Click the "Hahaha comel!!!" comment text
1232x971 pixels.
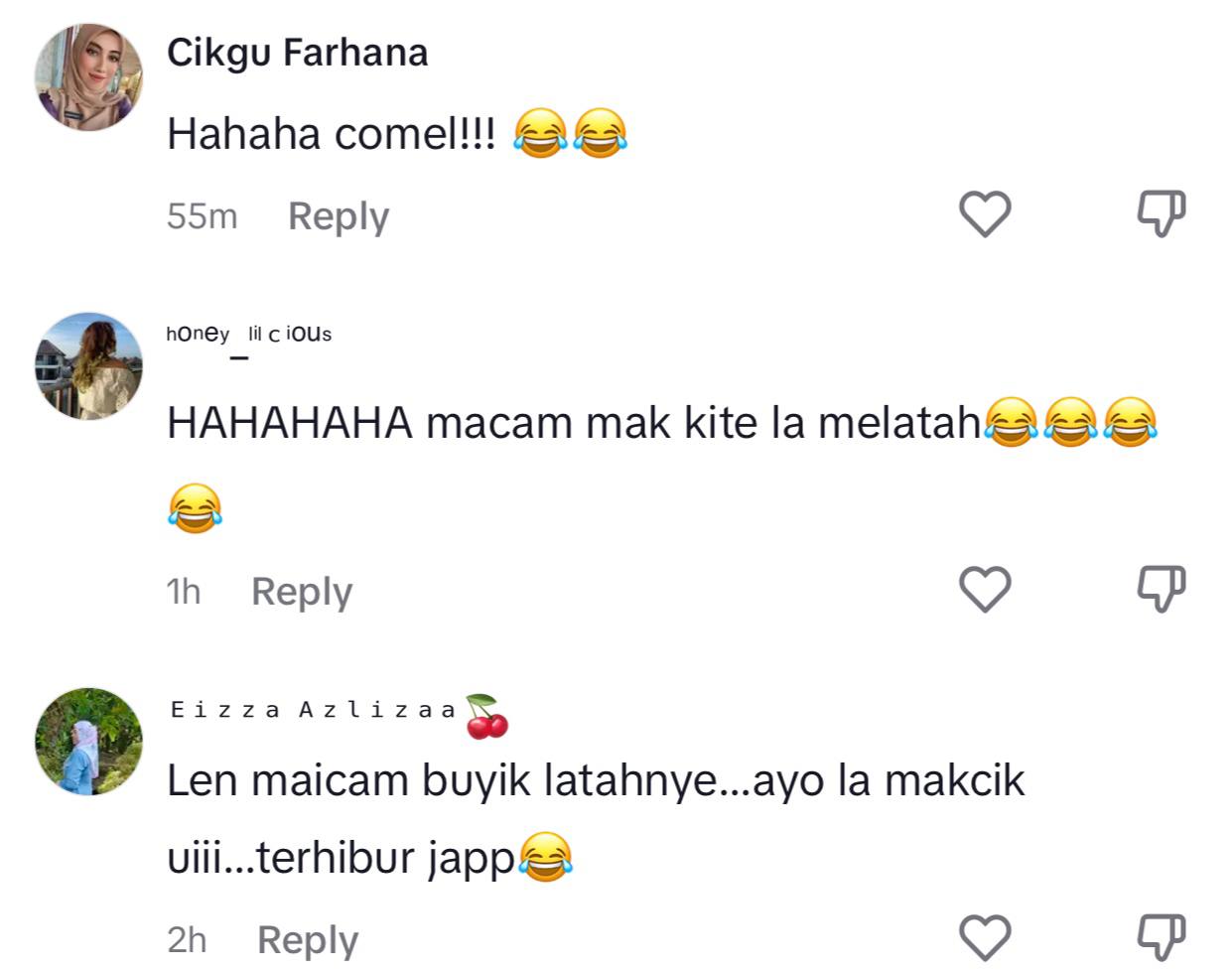331,133
